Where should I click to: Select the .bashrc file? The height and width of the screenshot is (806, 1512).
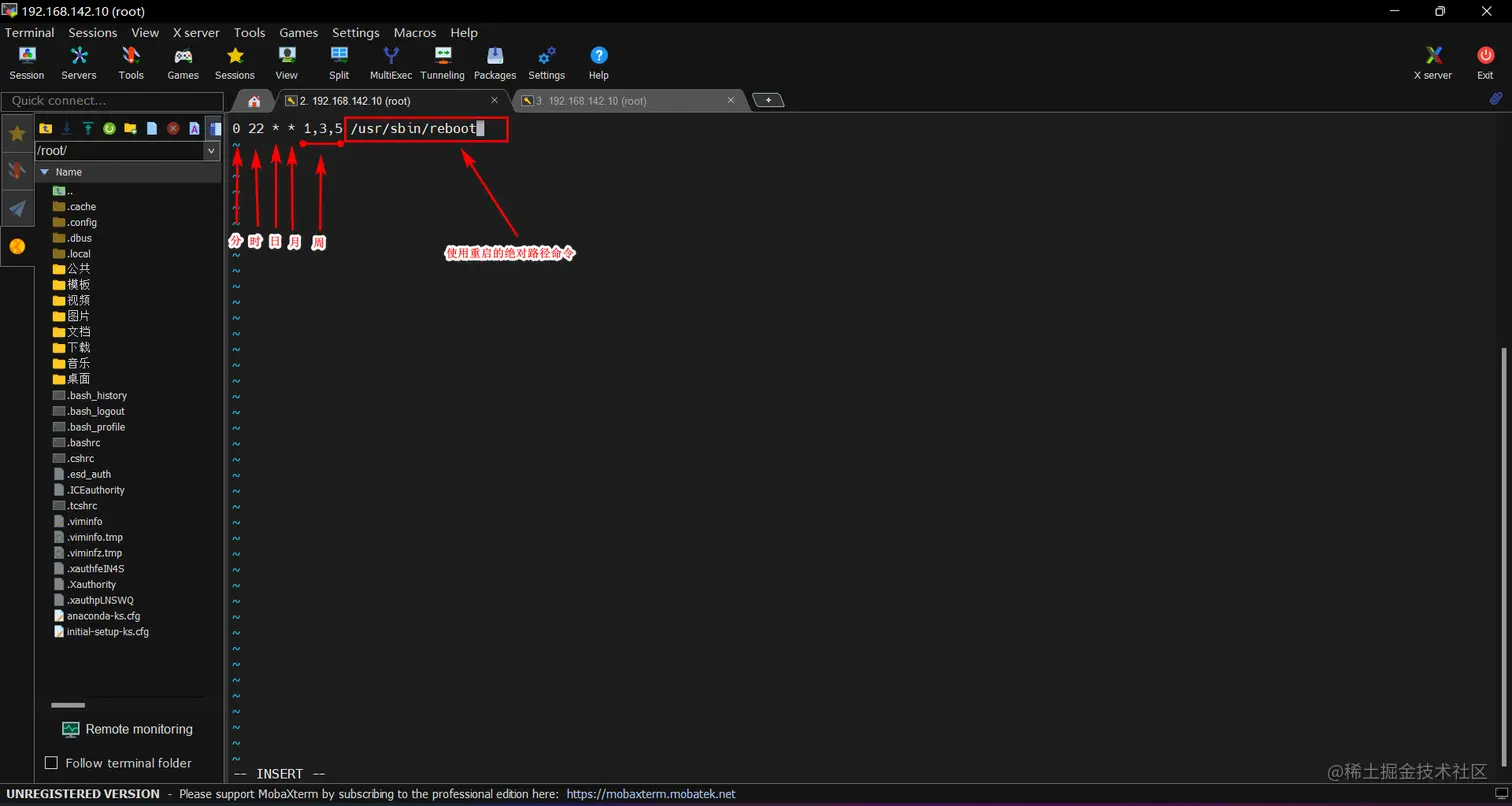pyautogui.click(x=76, y=443)
